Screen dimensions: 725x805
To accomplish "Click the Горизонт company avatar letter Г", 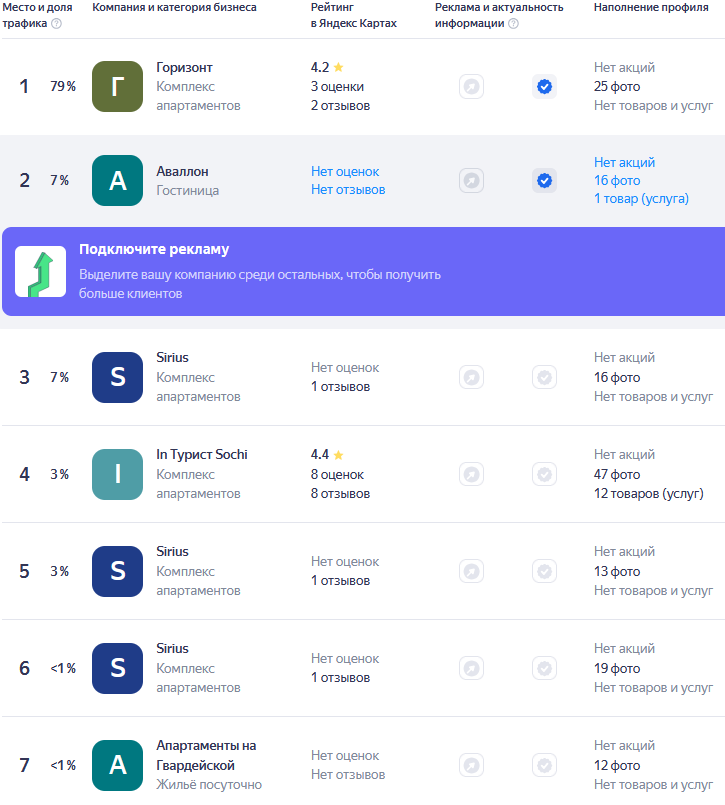I will pyautogui.click(x=118, y=86).
